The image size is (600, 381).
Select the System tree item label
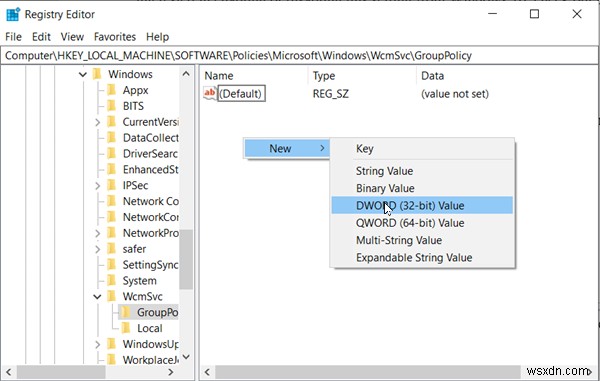point(139,281)
